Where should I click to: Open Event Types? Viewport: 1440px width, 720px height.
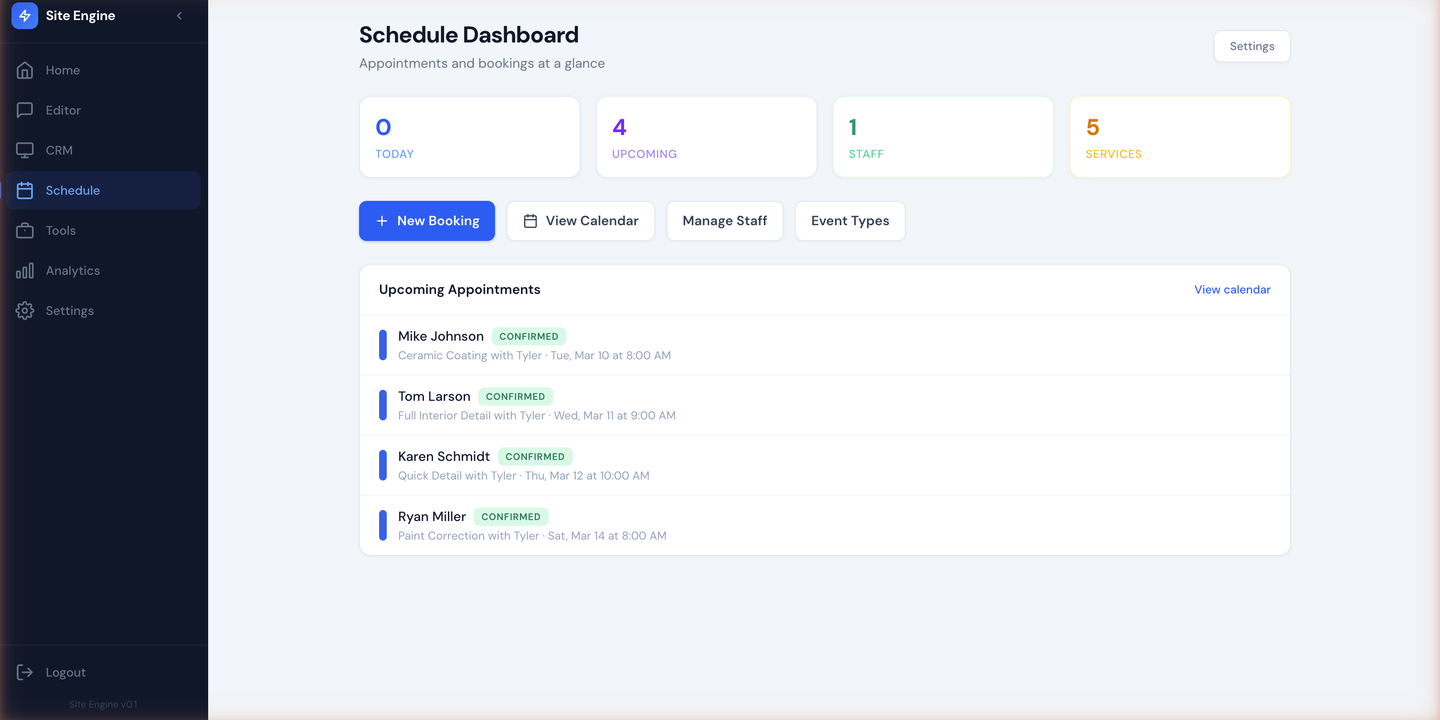pos(849,221)
